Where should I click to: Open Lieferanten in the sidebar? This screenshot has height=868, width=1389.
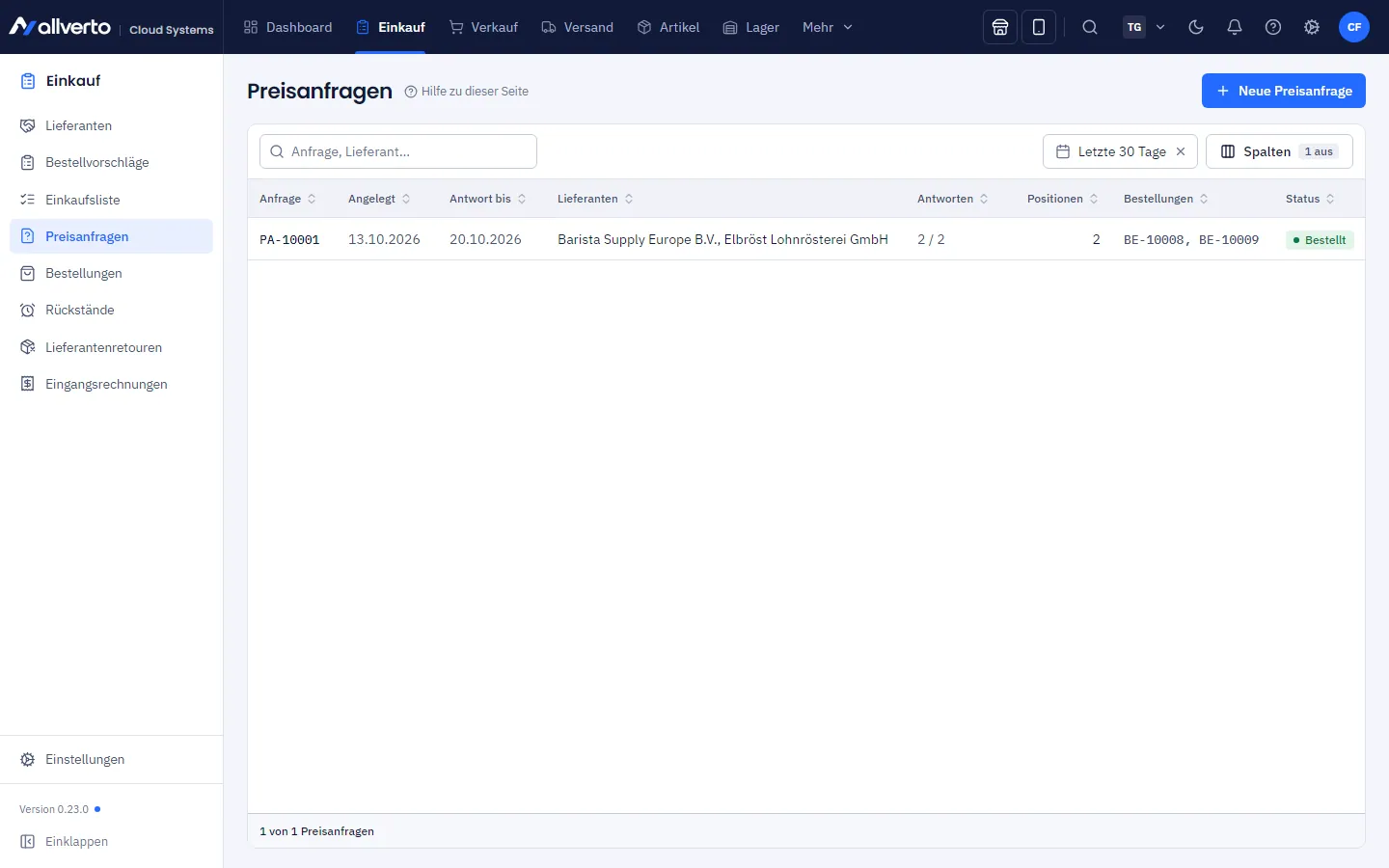111,125
